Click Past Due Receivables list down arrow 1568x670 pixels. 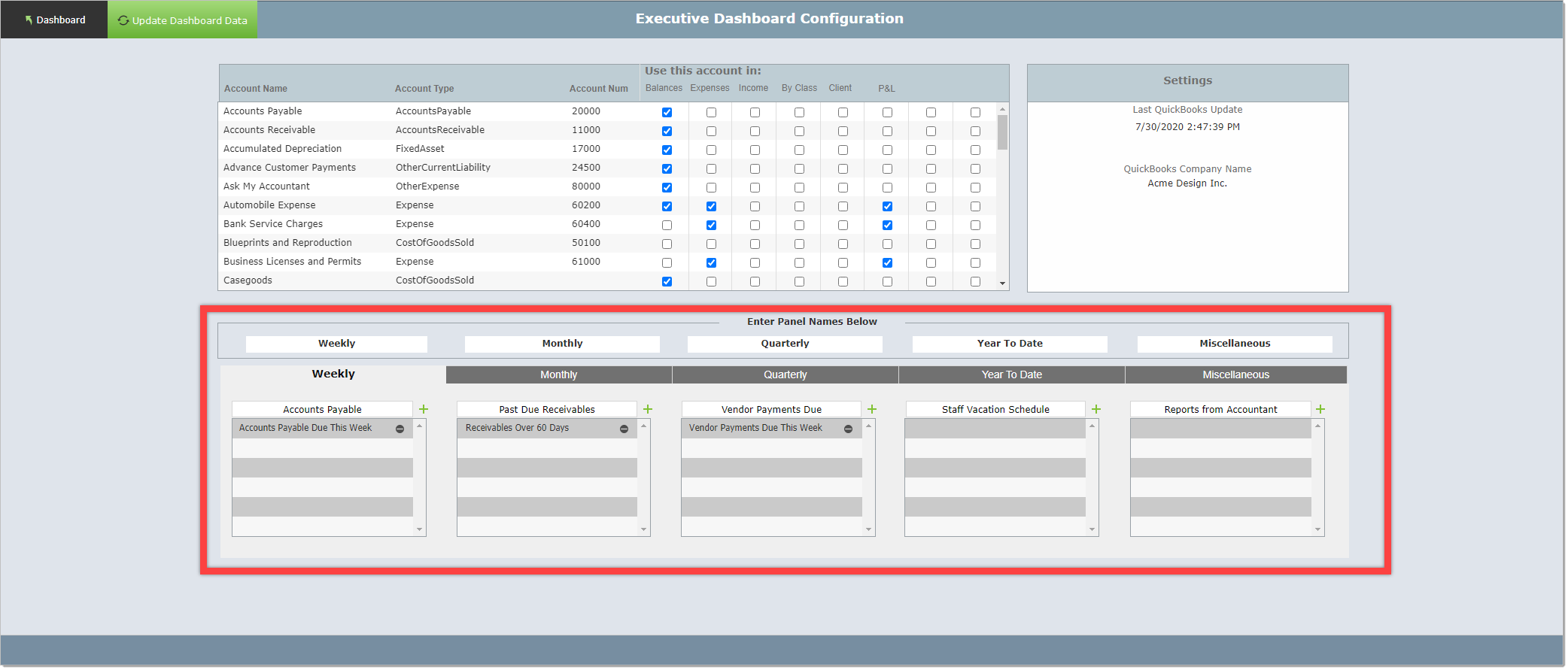[644, 529]
